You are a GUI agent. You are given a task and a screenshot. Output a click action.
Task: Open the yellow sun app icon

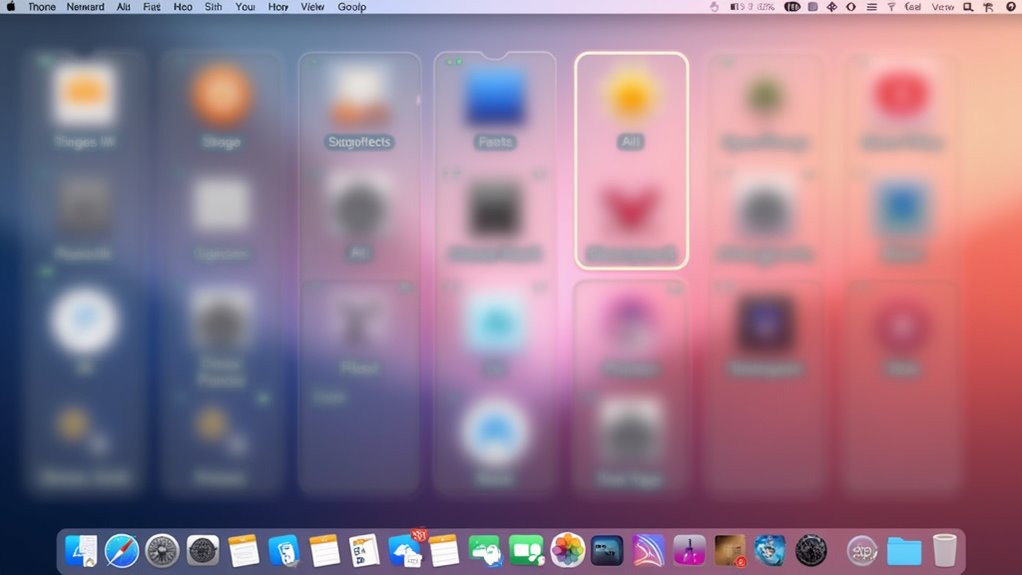pos(631,96)
